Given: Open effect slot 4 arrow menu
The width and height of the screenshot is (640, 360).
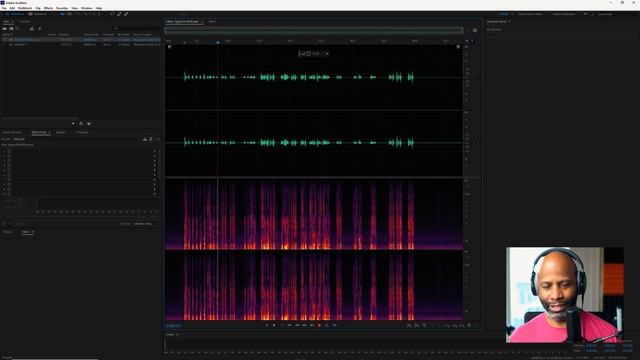Looking at the screenshot, I should pyautogui.click(x=155, y=165).
